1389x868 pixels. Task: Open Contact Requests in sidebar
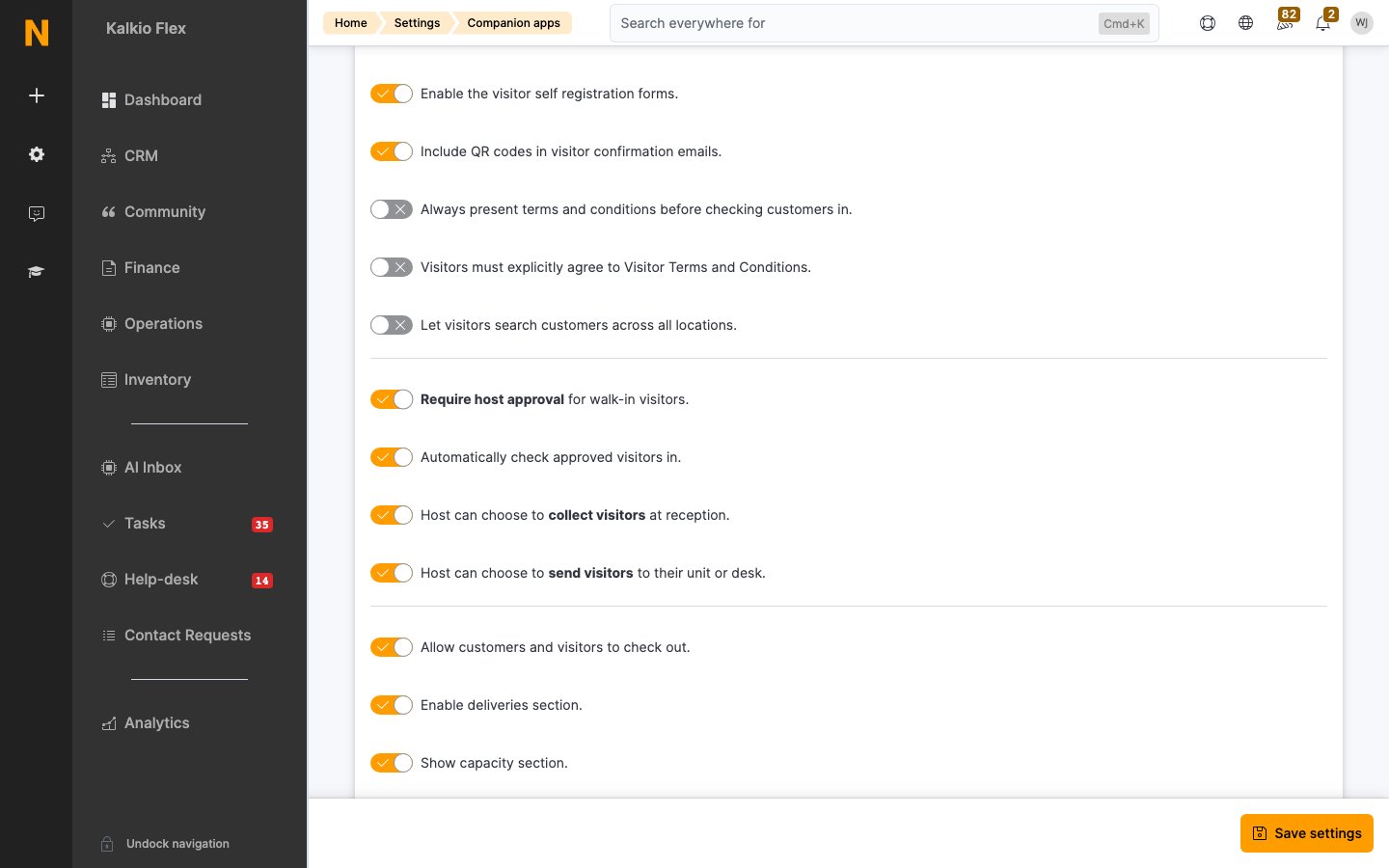click(187, 636)
